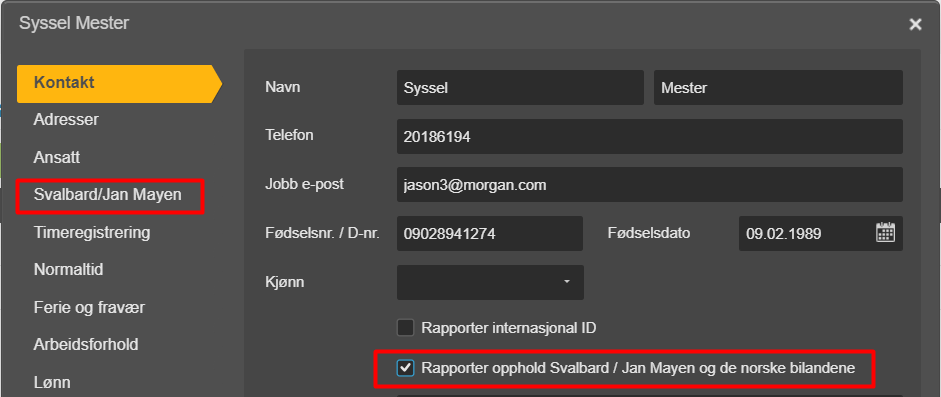Select the Kontakt tab
This screenshot has width=941, height=397.
(x=119, y=83)
